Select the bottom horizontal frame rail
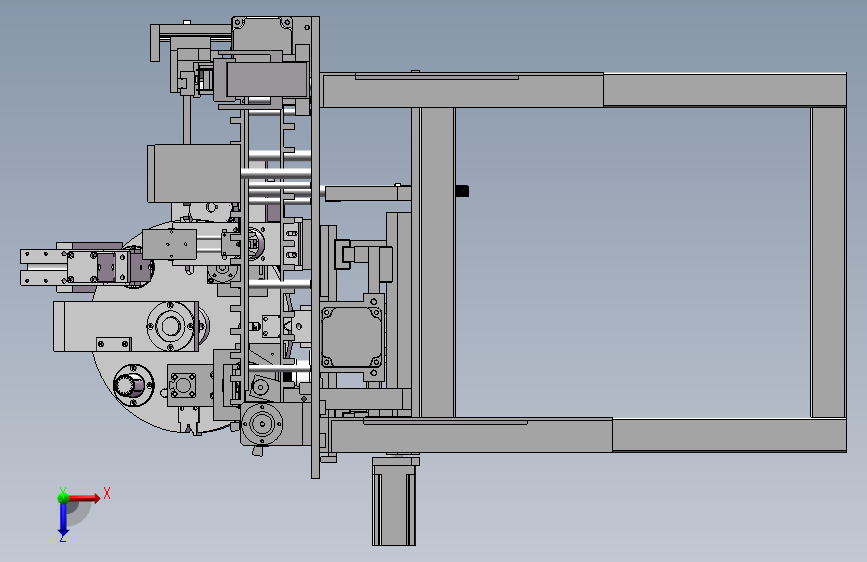This screenshot has height=562, width=867. point(588,435)
